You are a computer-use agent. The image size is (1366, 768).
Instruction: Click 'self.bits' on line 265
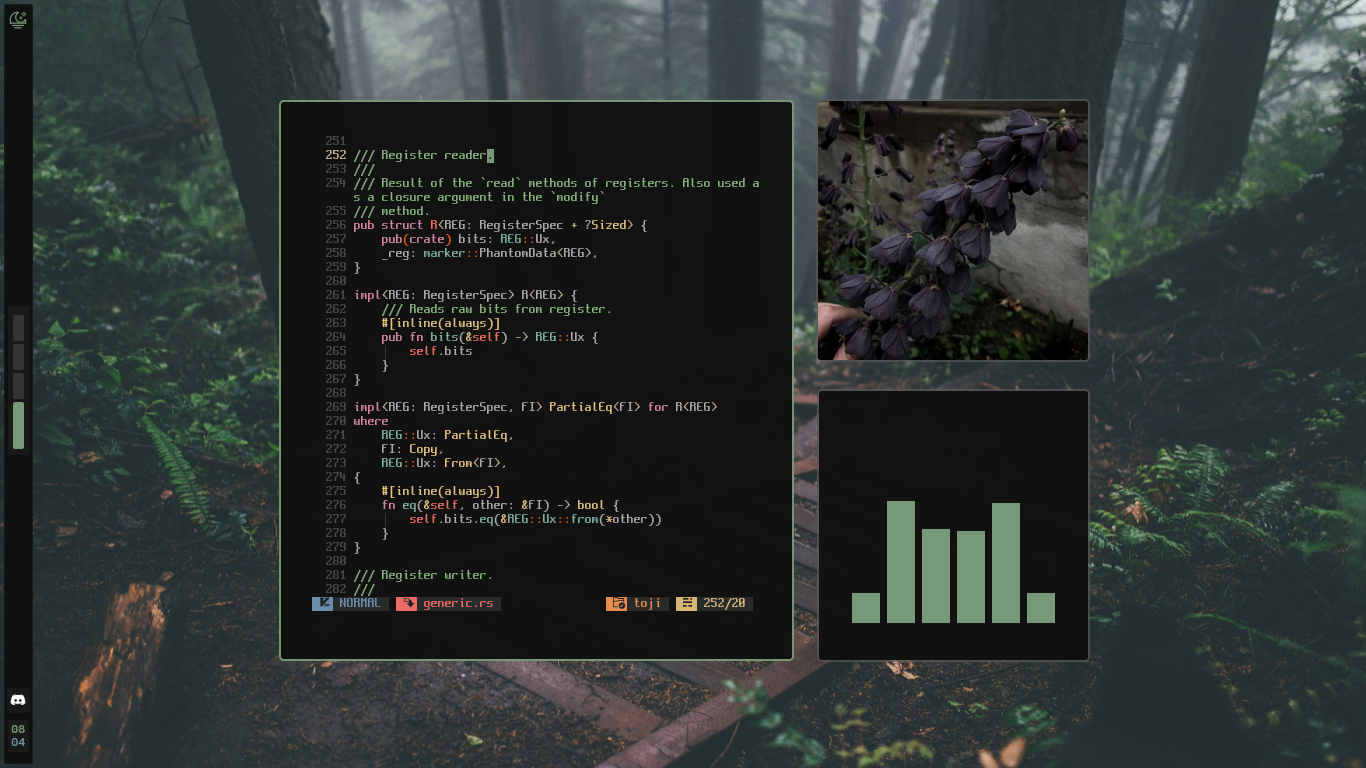[x=440, y=351]
